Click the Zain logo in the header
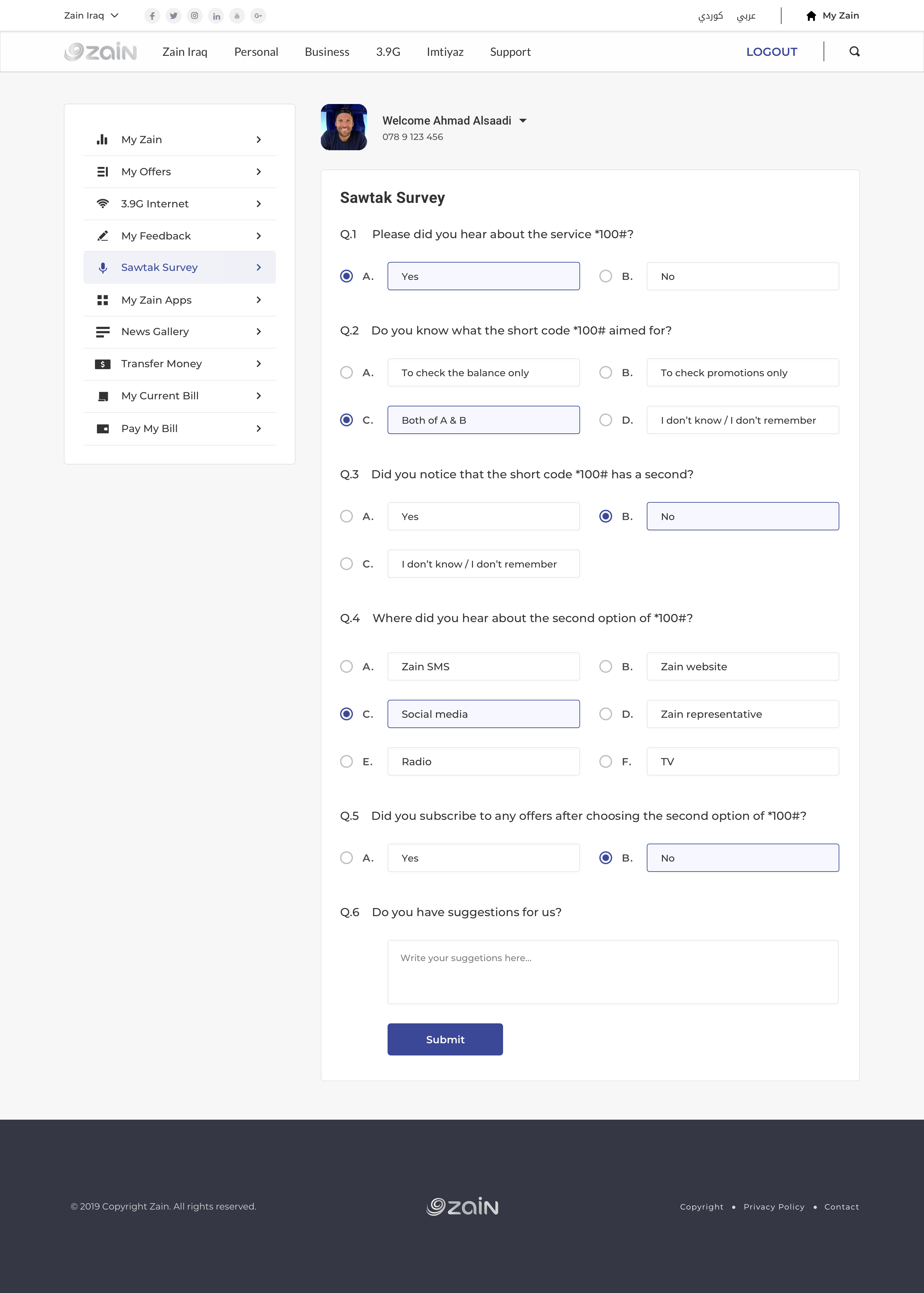 101,51
